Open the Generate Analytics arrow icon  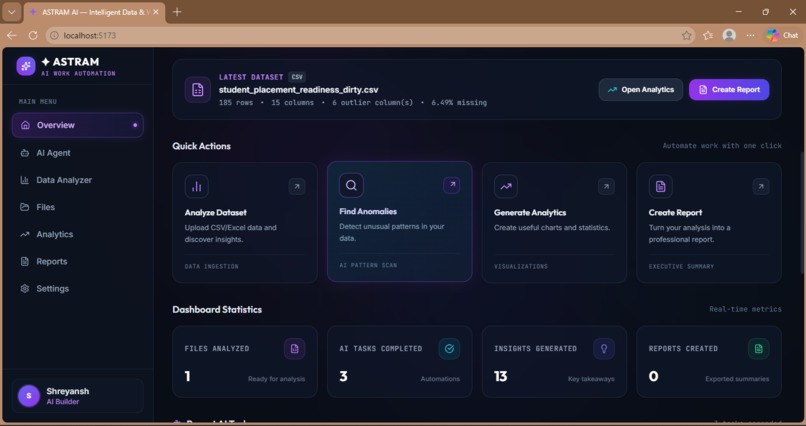tap(606, 187)
